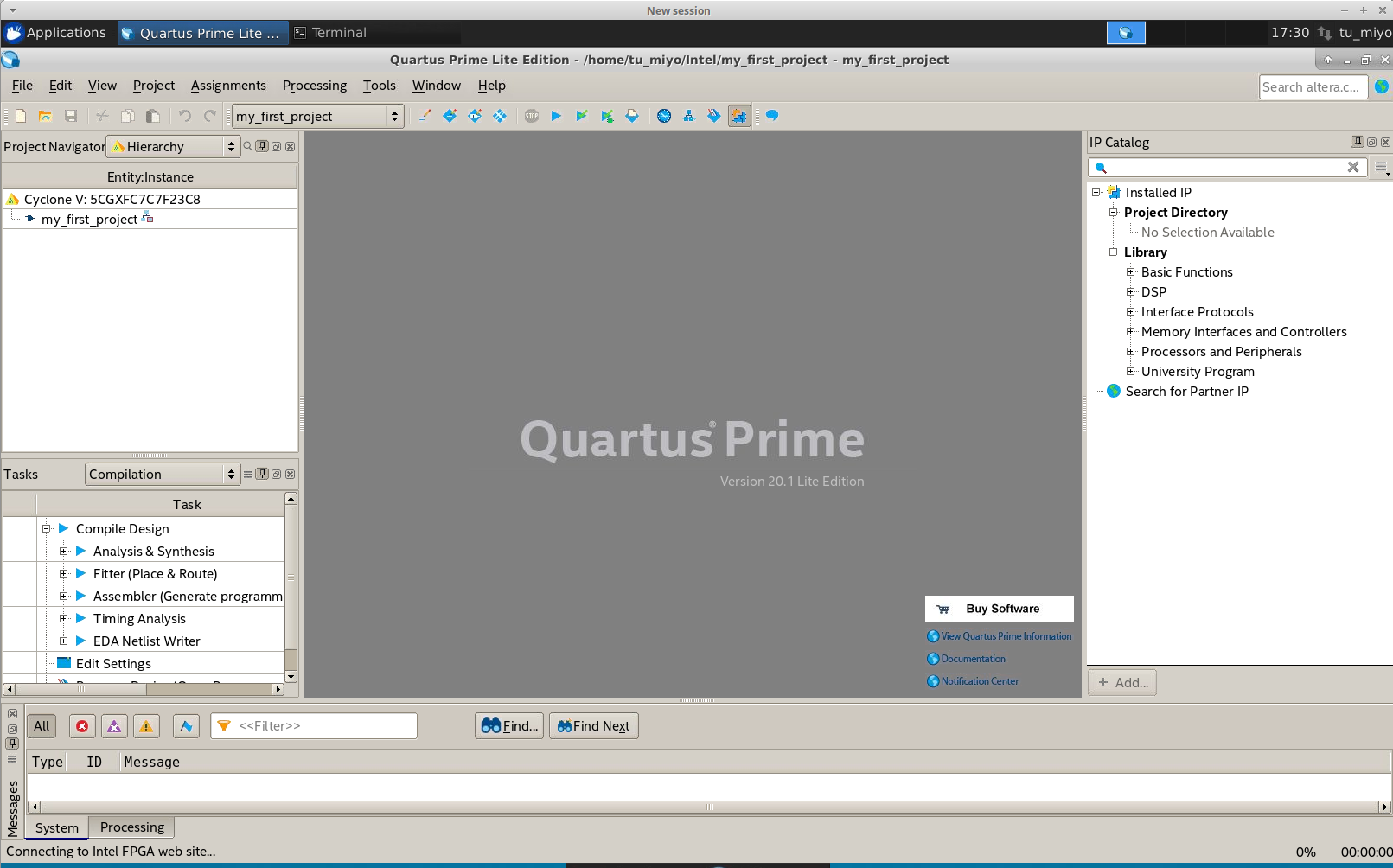This screenshot has height=868, width=1393.
Task: Toggle the warning messages filter button
Action: [146, 726]
